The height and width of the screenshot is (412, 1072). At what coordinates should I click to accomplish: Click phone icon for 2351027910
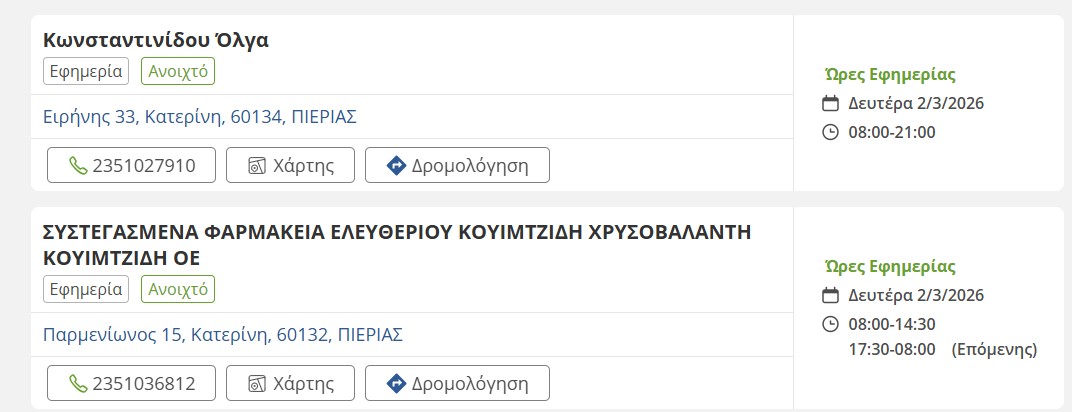point(78,165)
